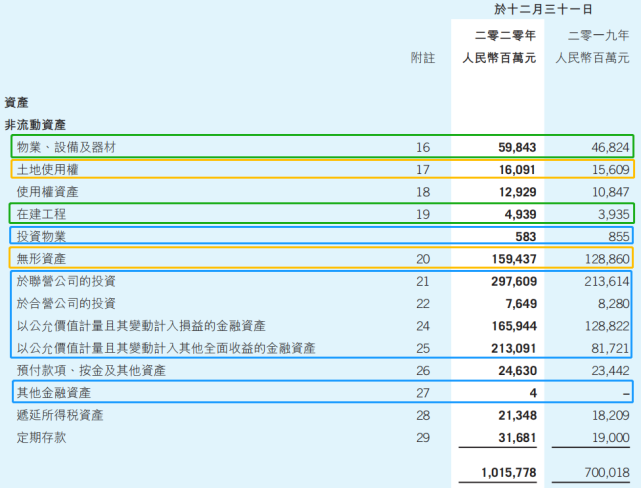Click note number 26
641x488 pixels.
click(x=423, y=371)
